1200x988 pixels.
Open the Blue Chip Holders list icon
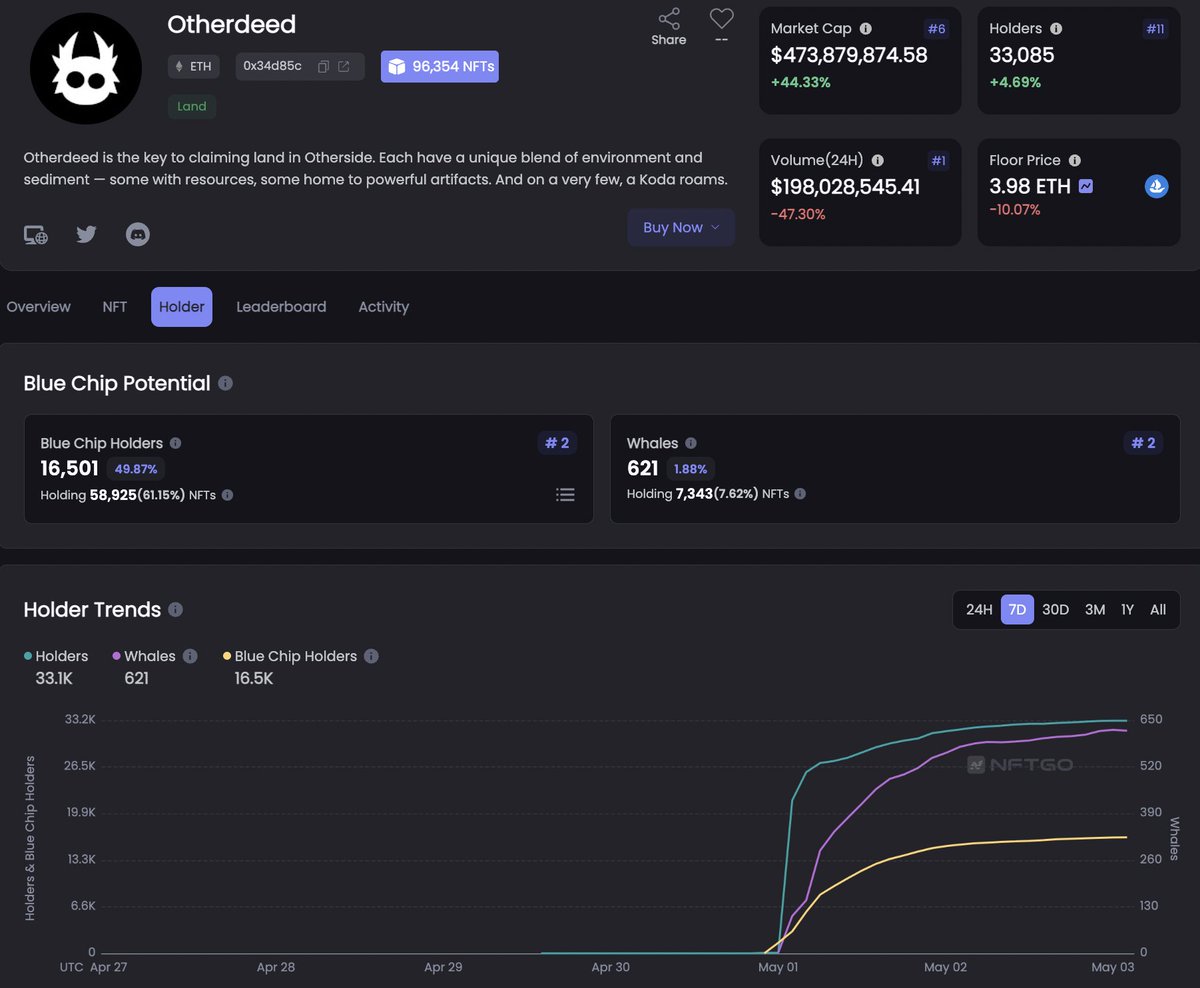pyautogui.click(x=565, y=494)
